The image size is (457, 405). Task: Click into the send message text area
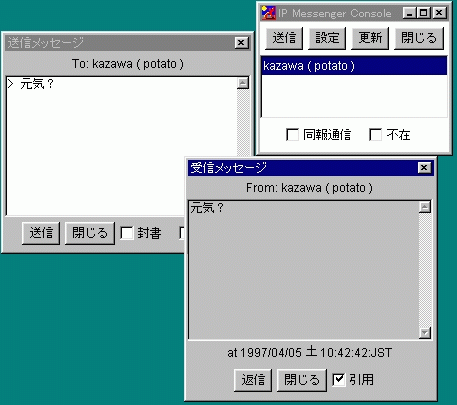point(122,147)
